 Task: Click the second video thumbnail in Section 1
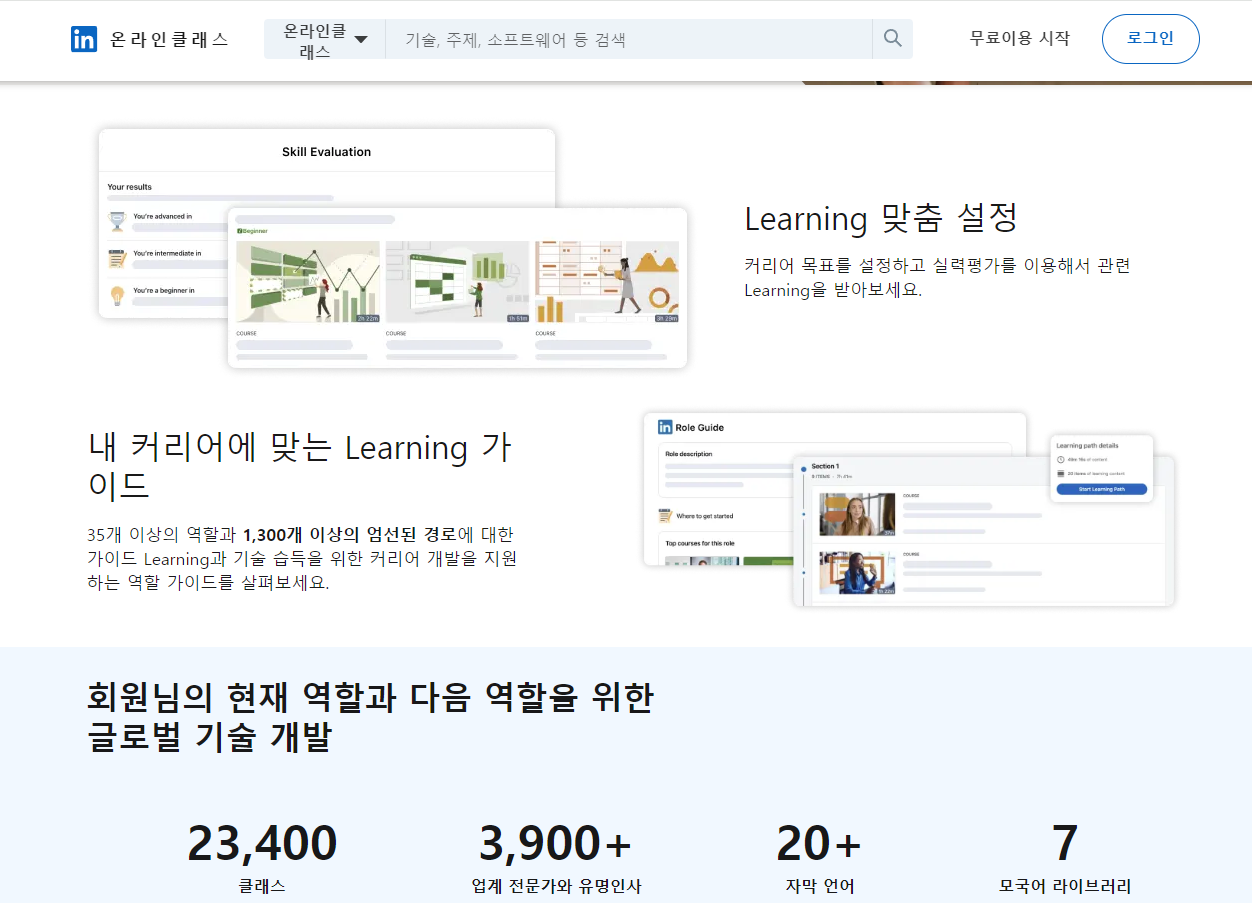coord(857,573)
